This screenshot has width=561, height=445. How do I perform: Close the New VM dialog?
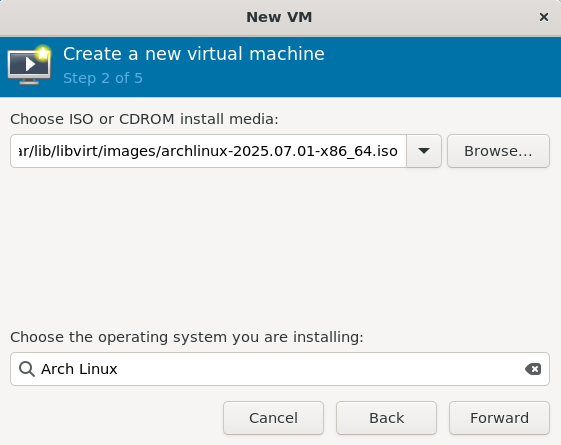point(544,17)
